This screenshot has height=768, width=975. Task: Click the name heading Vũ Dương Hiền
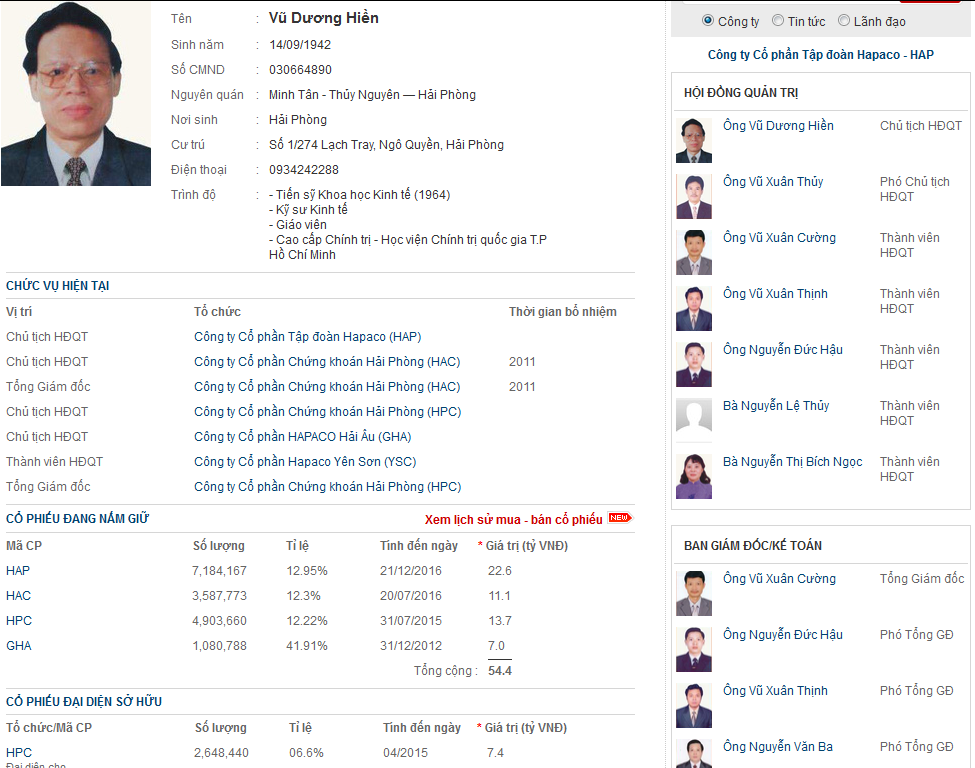coord(323,18)
